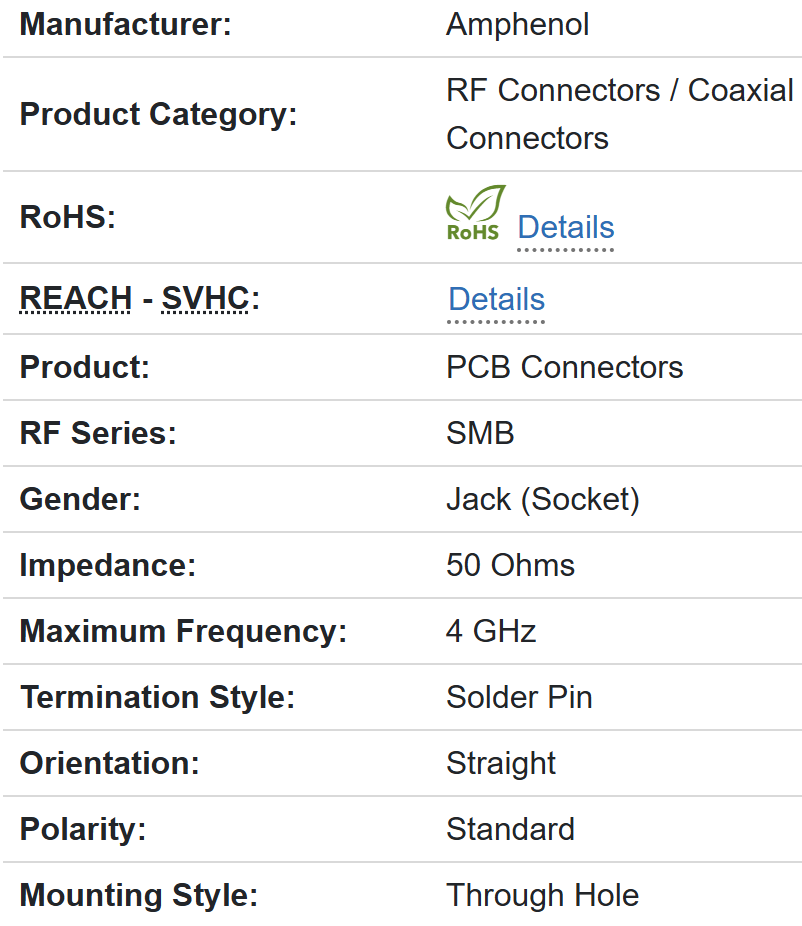Click the green RoHS leaf icon

475,212
